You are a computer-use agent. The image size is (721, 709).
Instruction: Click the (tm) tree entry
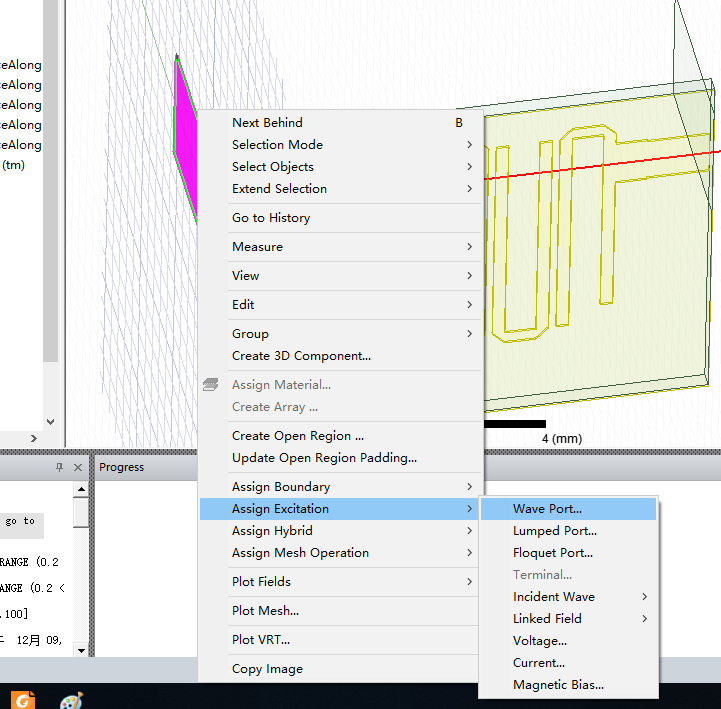click(13, 165)
